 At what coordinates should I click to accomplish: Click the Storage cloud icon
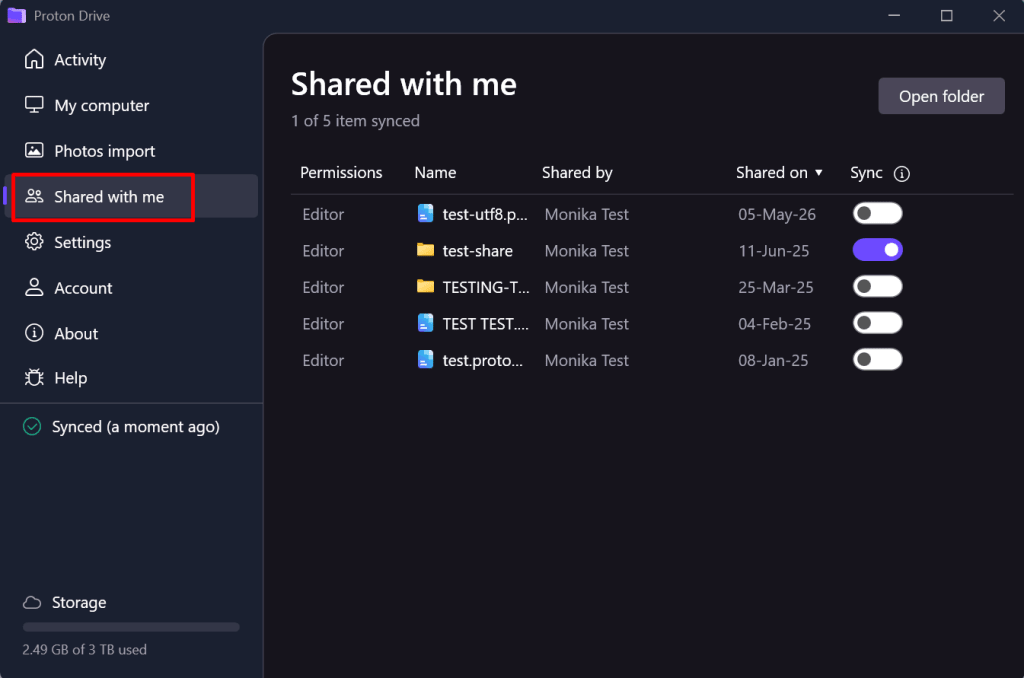(x=32, y=602)
